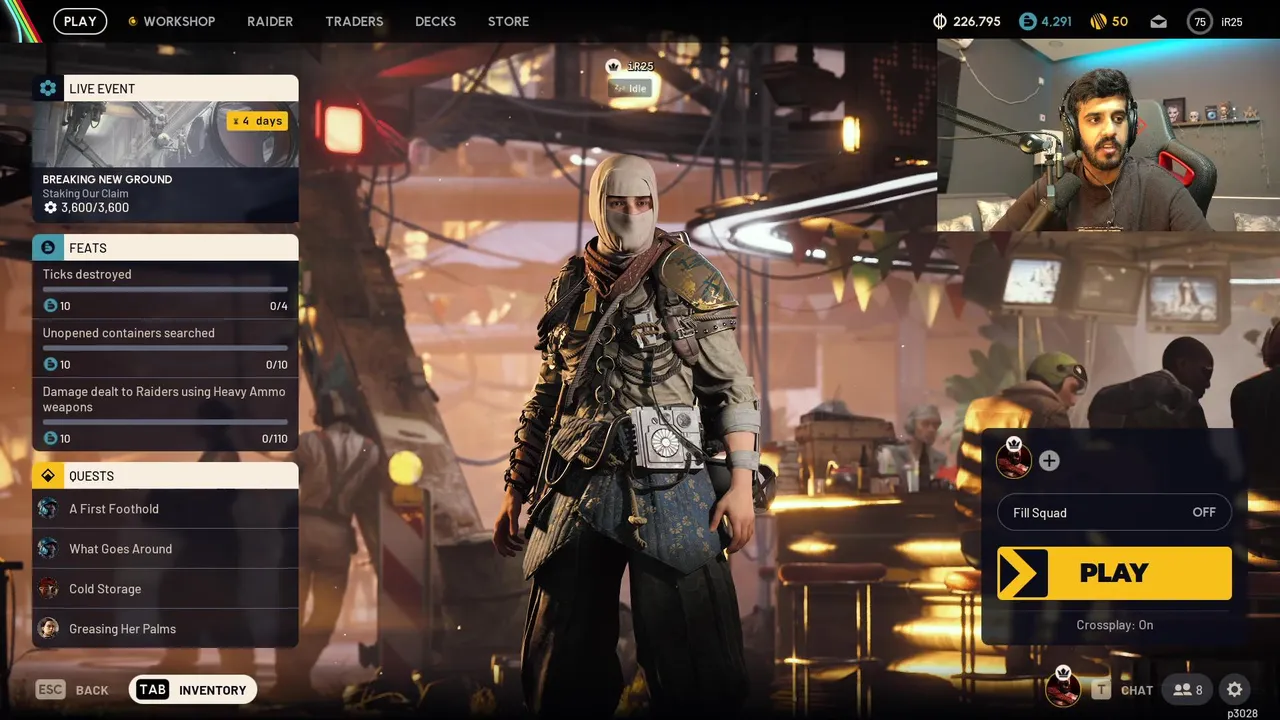Click the gold token icon beside 50
The height and width of the screenshot is (720, 1280).
(x=1098, y=21)
